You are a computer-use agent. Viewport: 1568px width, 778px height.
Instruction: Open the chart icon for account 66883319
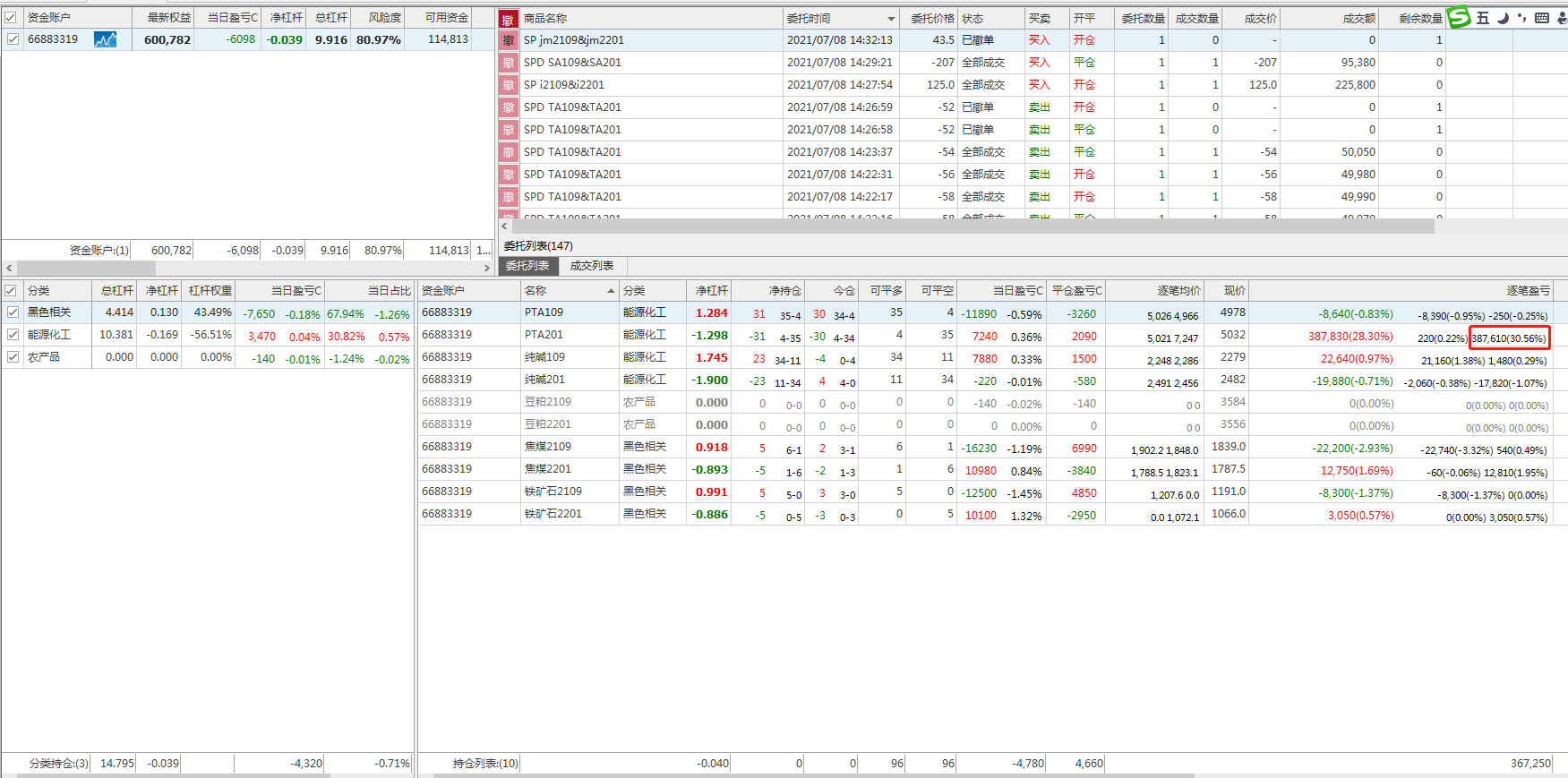(105, 39)
